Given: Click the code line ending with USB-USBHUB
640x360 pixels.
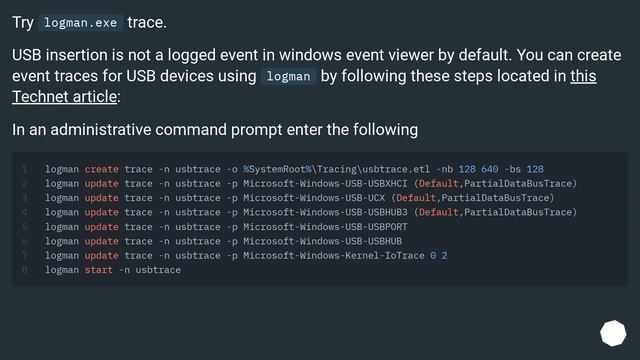Looking at the screenshot, I should pyautogui.click(x=223, y=241).
